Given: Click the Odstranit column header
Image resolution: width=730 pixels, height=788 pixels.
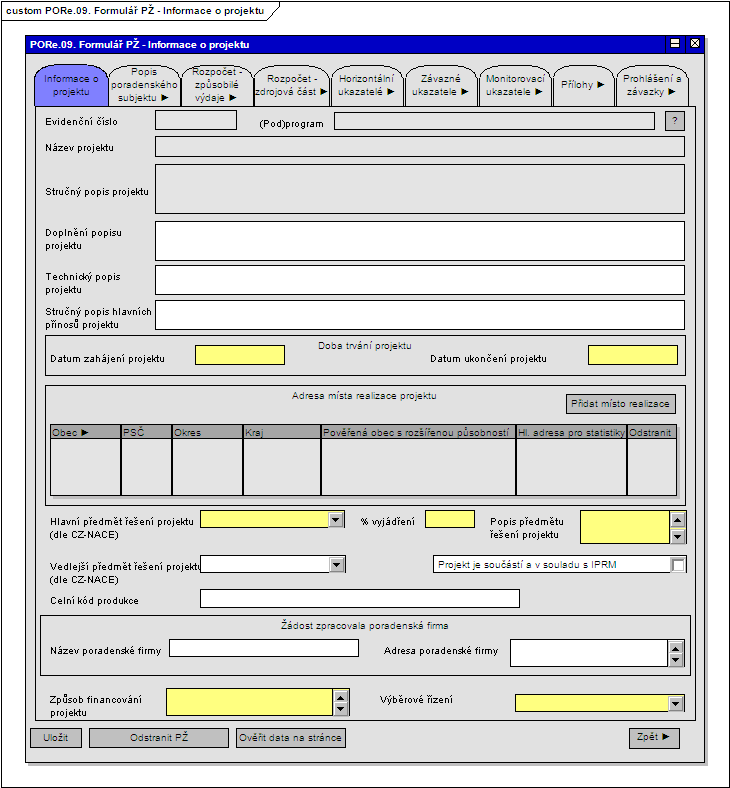Looking at the screenshot, I should 652,432.
